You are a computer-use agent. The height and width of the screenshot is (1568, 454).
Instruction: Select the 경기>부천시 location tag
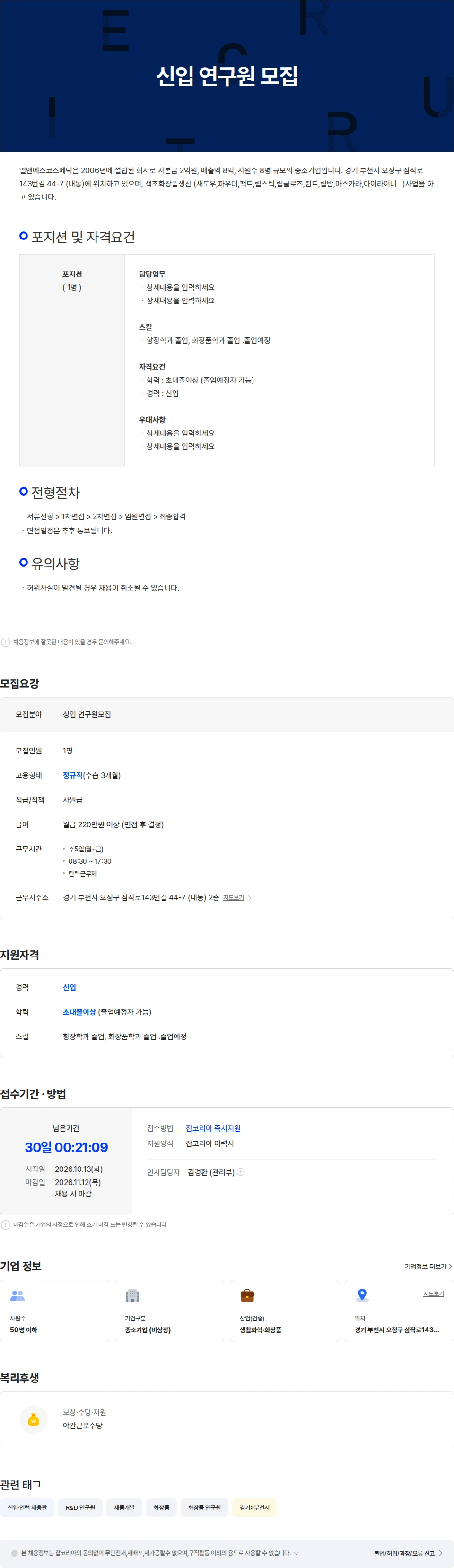tap(254, 1507)
